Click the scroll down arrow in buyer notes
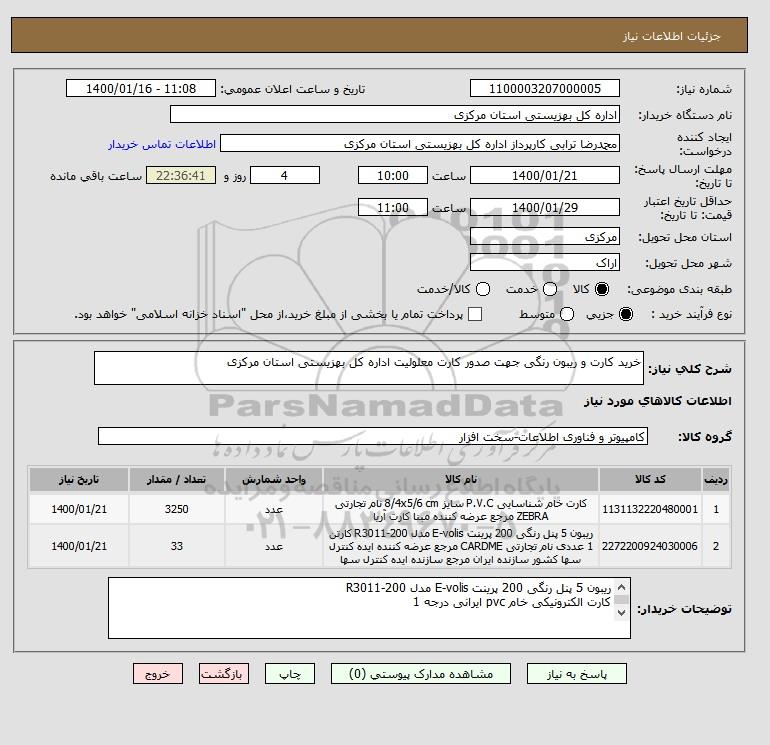 pyautogui.click(x=621, y=612)
